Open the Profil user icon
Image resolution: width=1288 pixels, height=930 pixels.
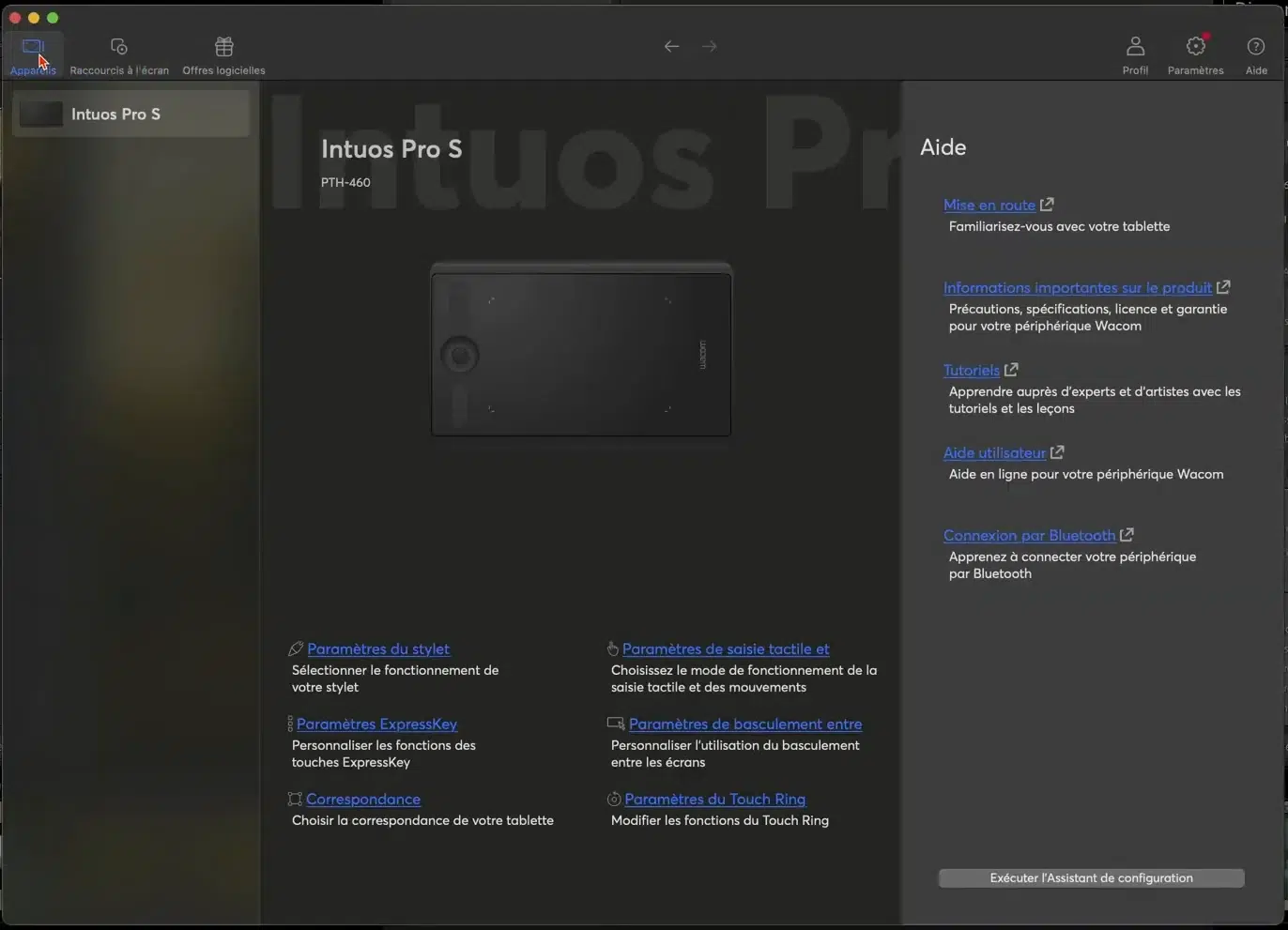coord(1135,46)
